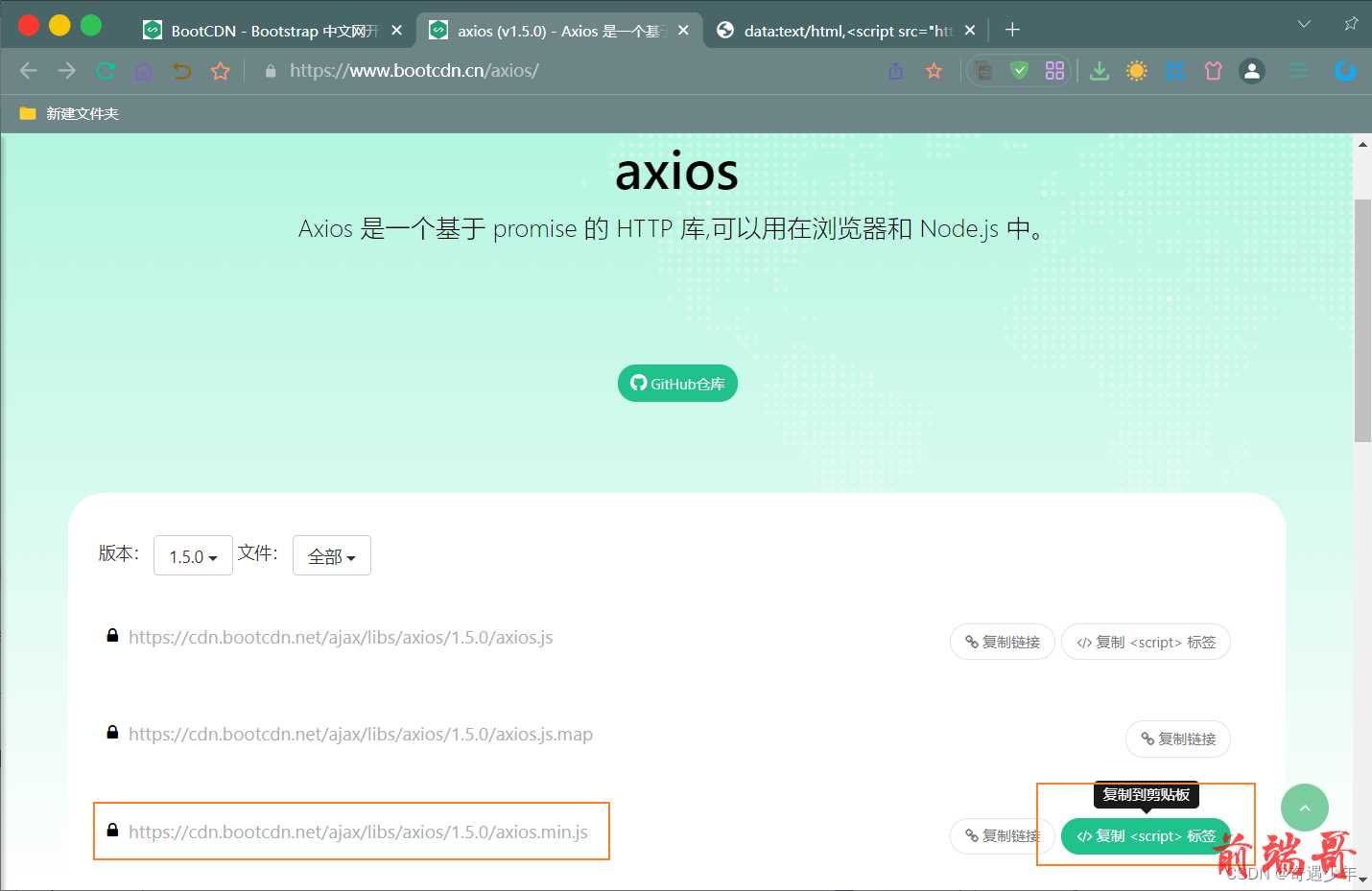Open the downloads icon
The image size is (1372, 891).
(x=1100, y=71)
